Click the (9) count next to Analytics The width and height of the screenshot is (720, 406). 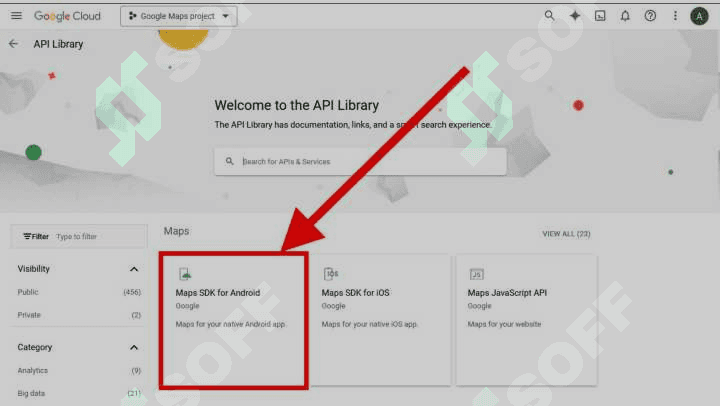[136, 371]
